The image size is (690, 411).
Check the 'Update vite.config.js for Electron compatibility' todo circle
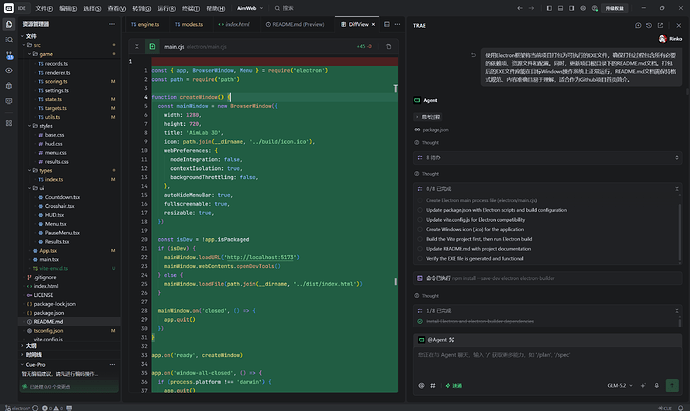(420, 220)
